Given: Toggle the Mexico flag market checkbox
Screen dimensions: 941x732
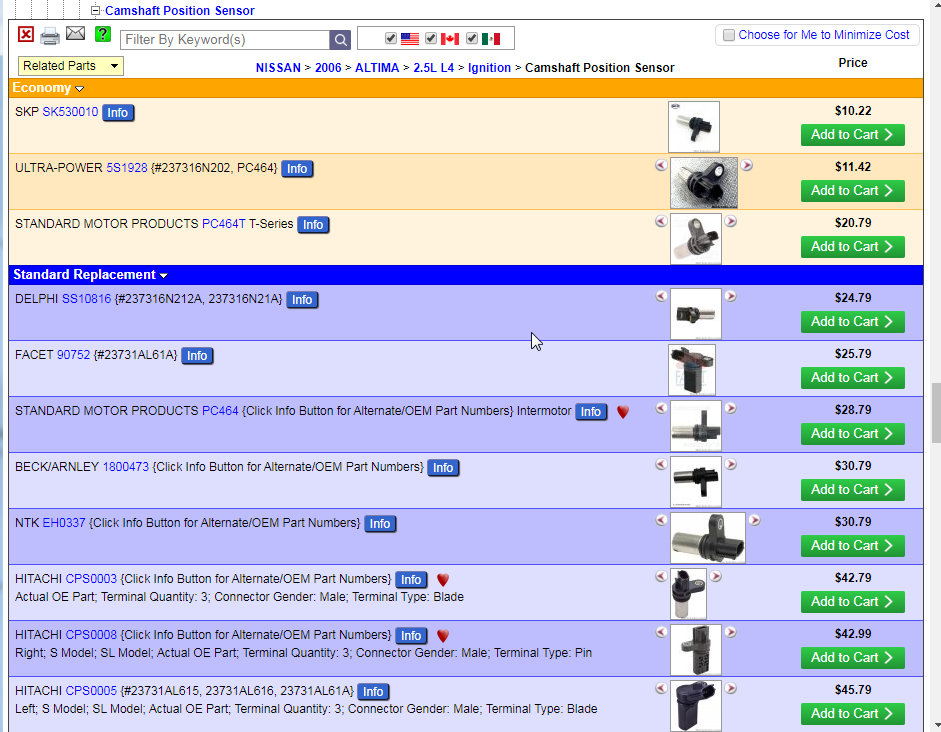Looking at the screenshot, I should pos(472,38).
